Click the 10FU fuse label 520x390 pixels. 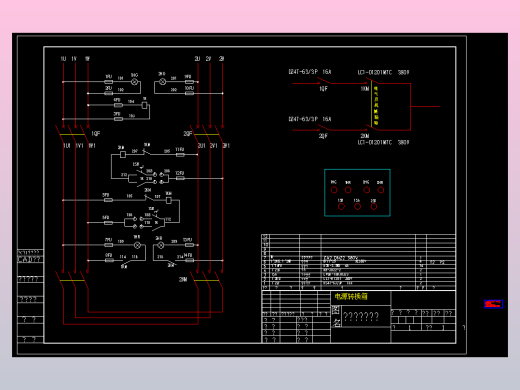189,88
